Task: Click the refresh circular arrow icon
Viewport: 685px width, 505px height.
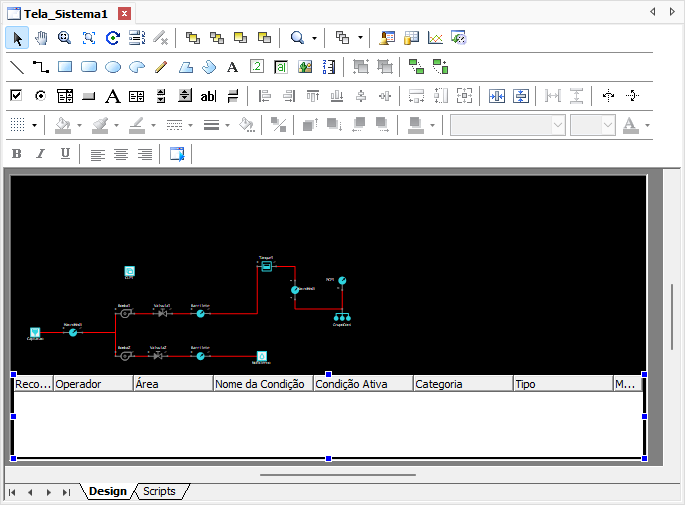Action: 113,38
